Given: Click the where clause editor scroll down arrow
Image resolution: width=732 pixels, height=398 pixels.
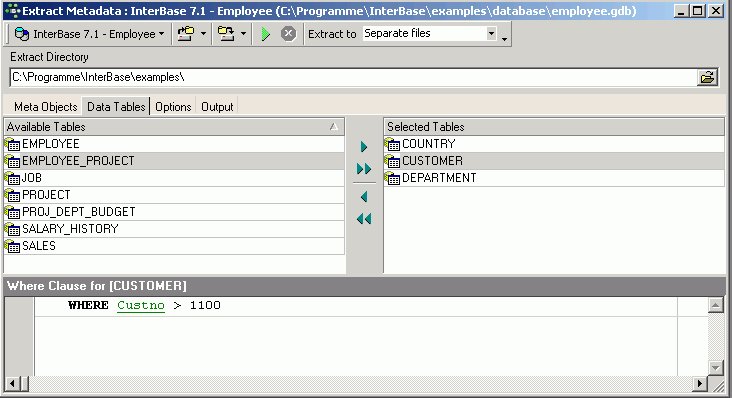Looking at the screenshot, I should 716,368.
